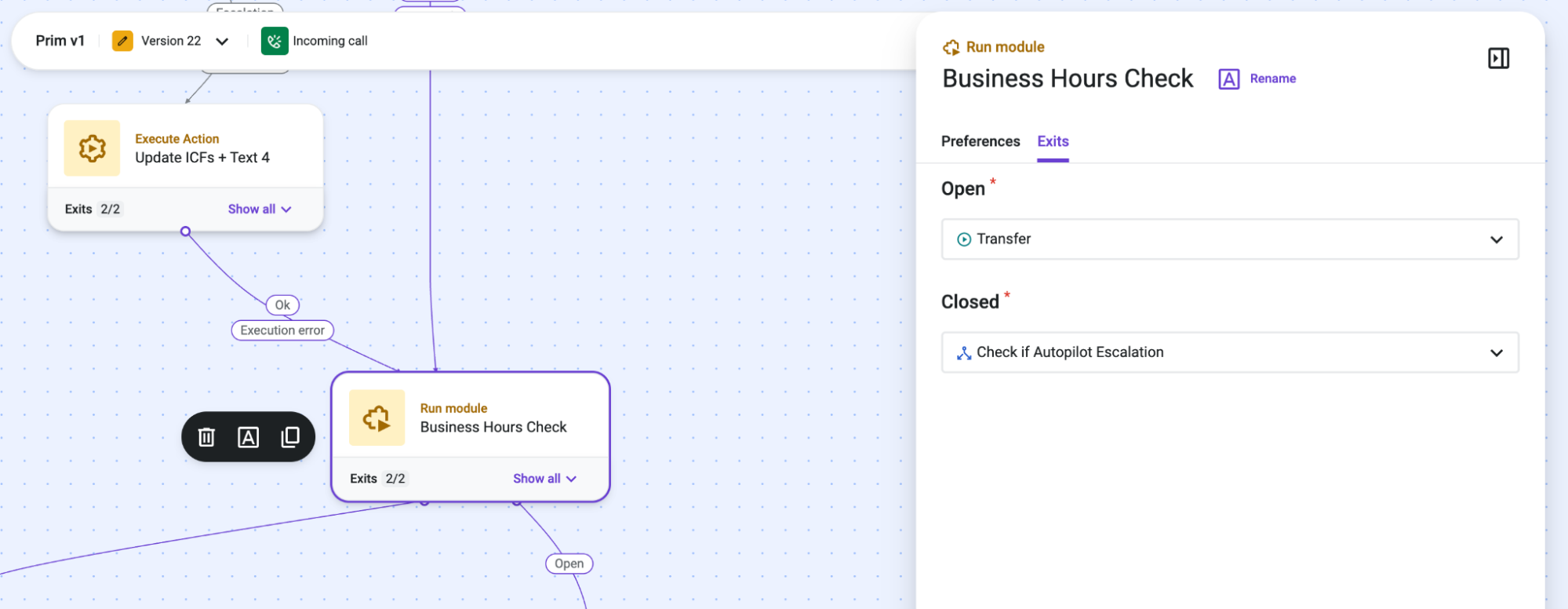The height and width of the screenshot is (609, 1568).
Task: Click the Execution error exit label
Action: [x=282, y=330]
